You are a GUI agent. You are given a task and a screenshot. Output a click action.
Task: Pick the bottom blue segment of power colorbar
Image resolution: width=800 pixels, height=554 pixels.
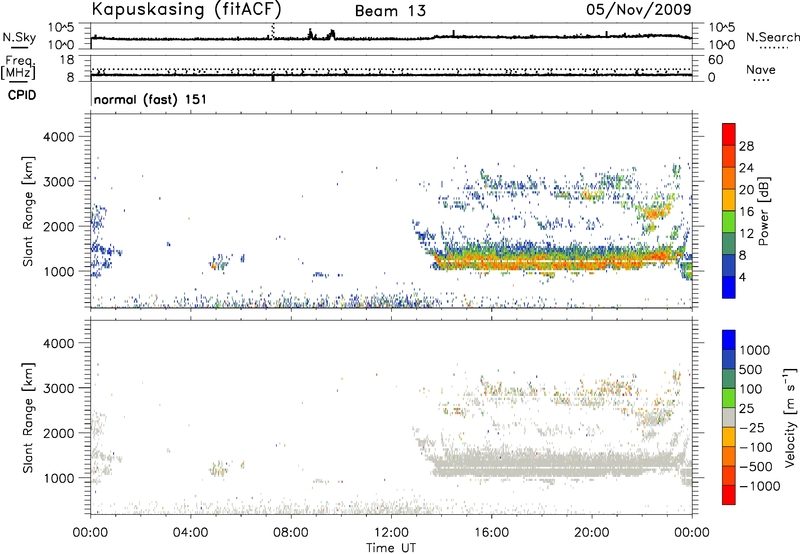point(729,287)
